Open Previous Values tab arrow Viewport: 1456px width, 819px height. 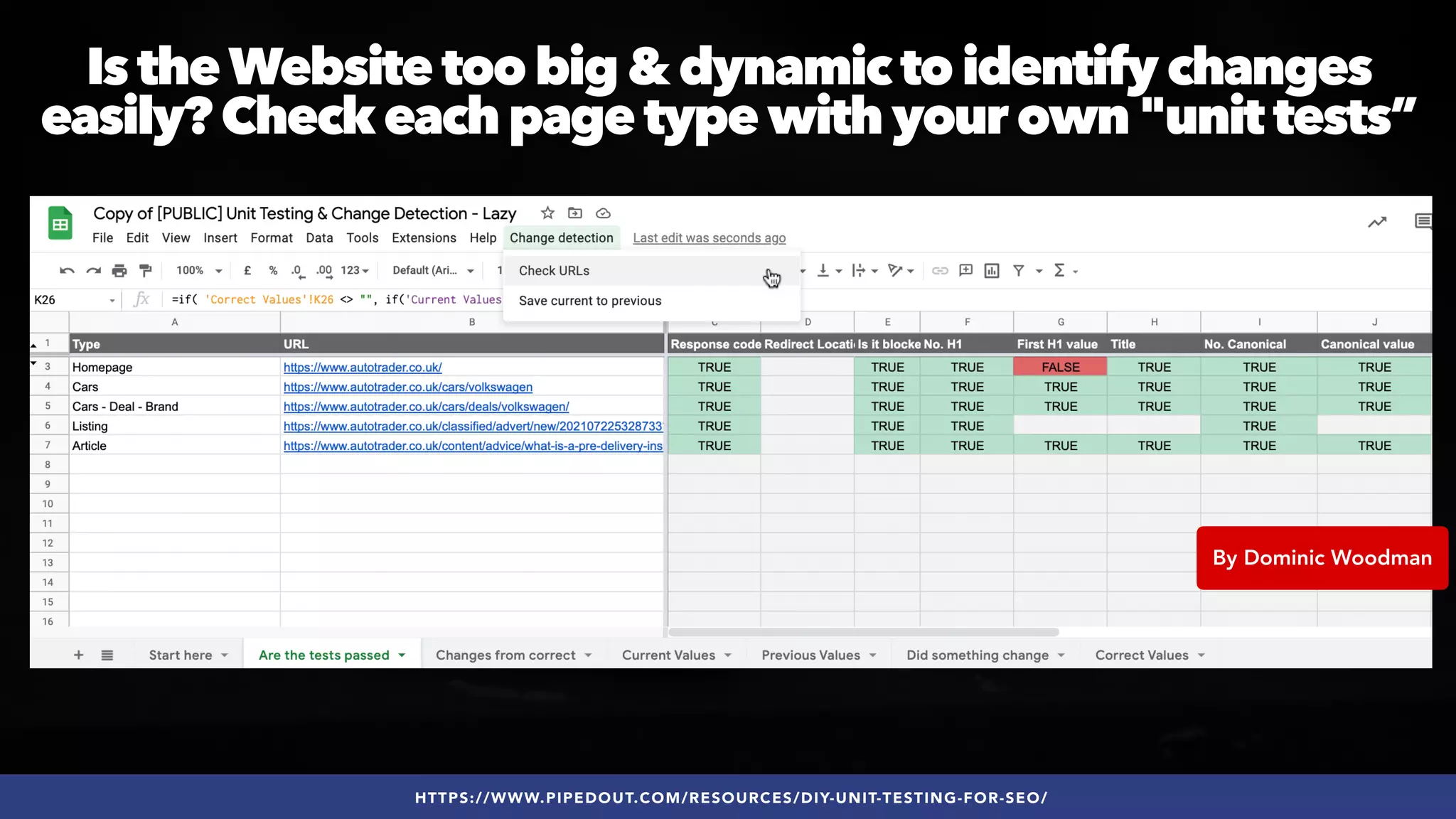873,655
